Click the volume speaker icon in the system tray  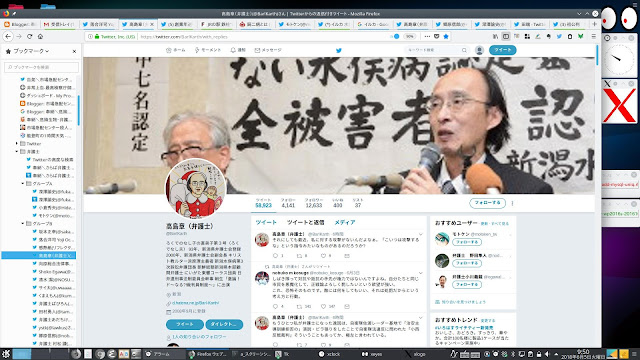[x=547, y=354]
